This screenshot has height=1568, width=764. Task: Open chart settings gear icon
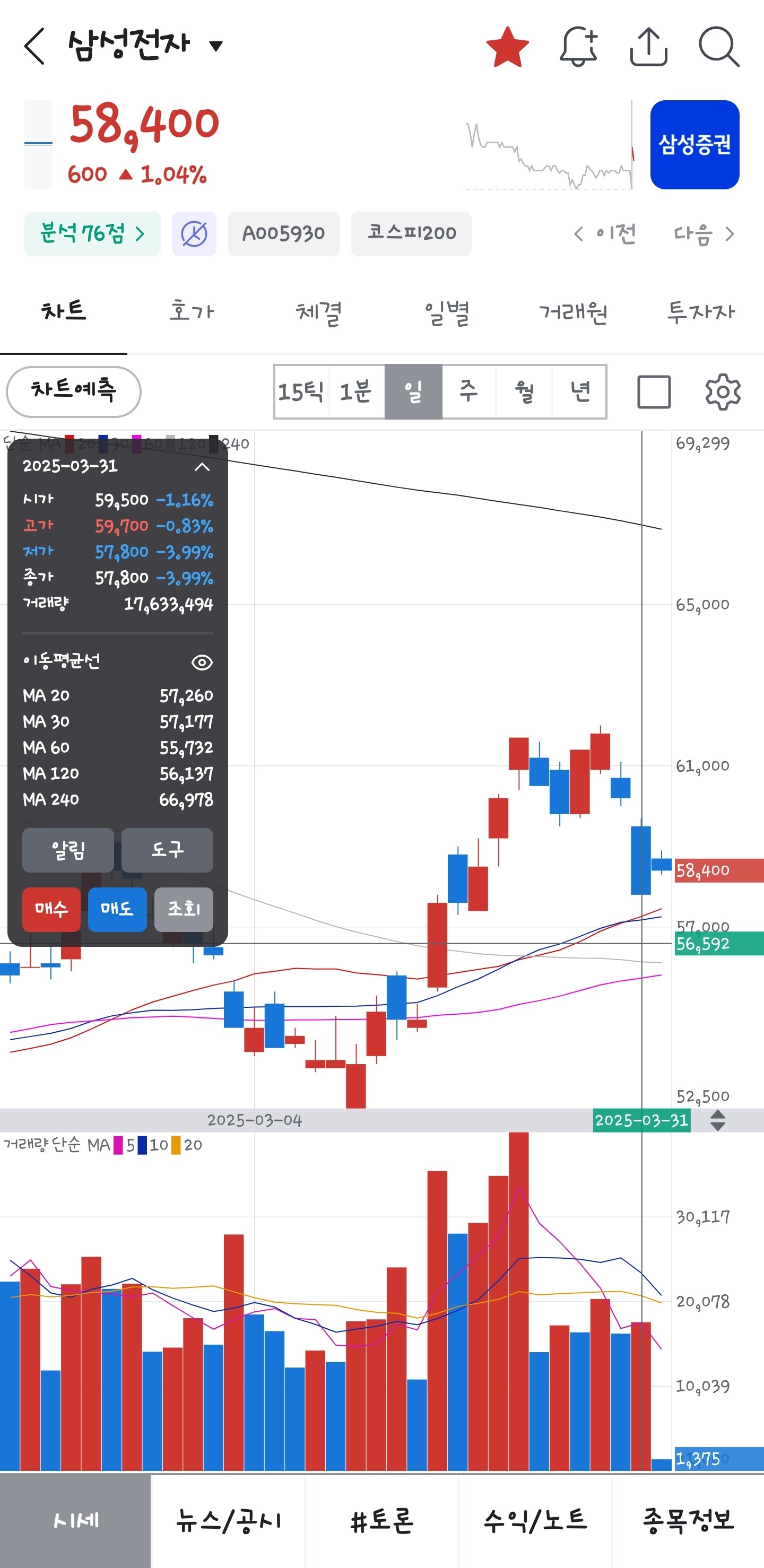point(723,392)
